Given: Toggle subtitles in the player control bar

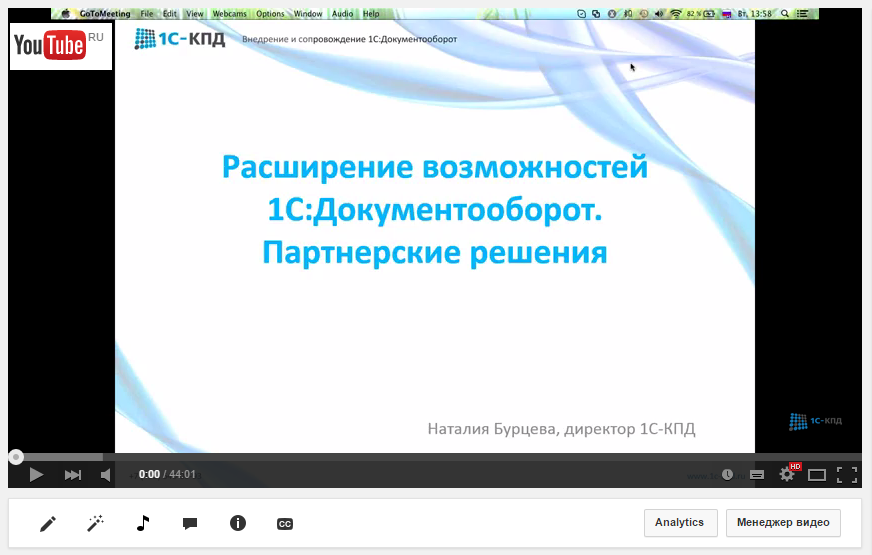Looking at the screenshot, I should point(757,475).
